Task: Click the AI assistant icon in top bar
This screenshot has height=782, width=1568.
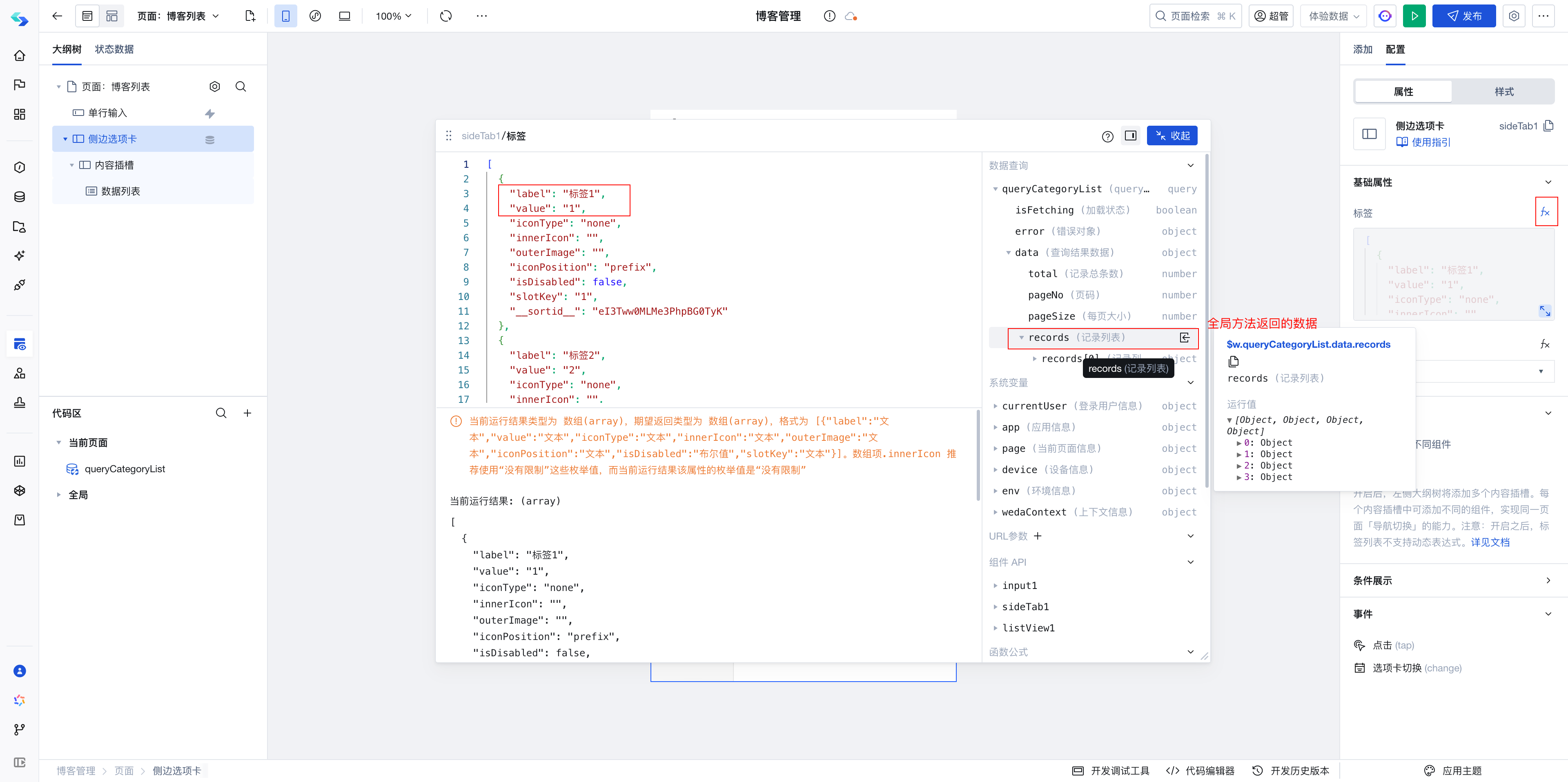Action: tap(1385, 16)
